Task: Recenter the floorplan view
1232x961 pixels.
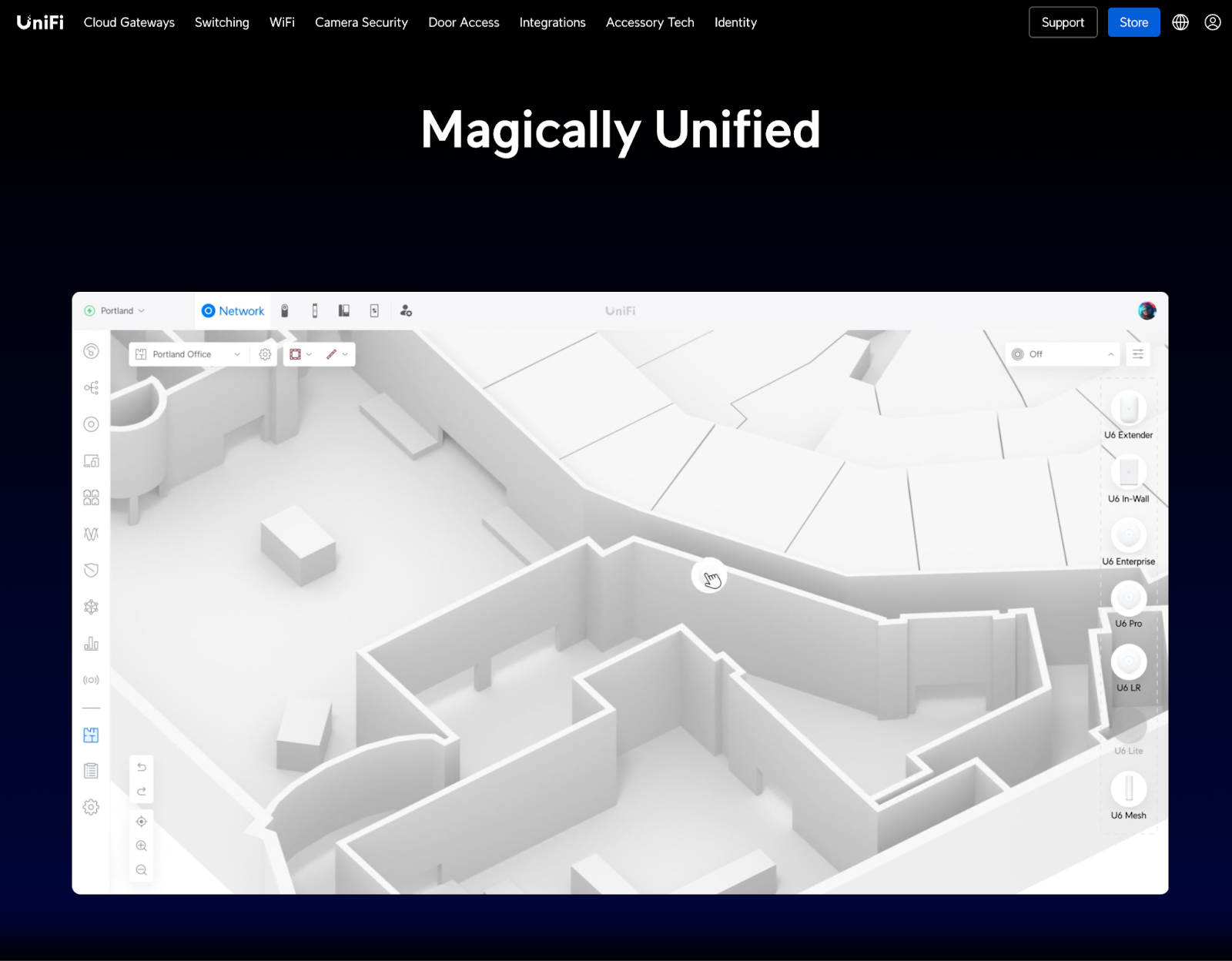Action: point(142,822)
